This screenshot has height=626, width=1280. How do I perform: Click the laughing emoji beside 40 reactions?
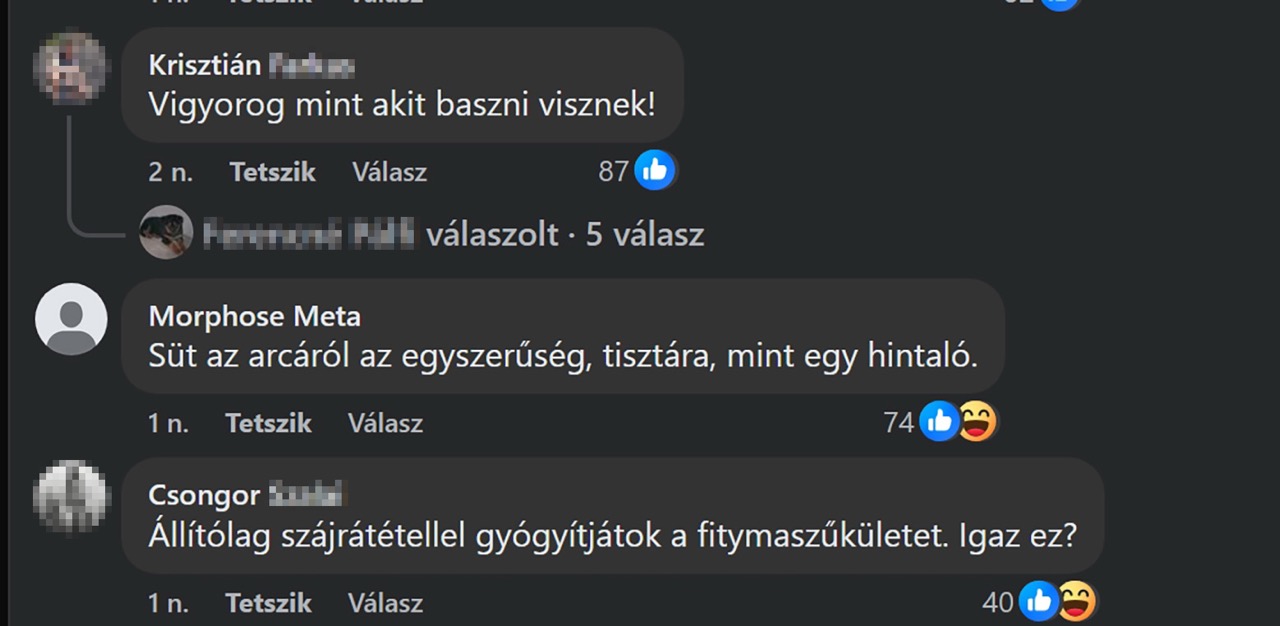tap(1076, 602)
